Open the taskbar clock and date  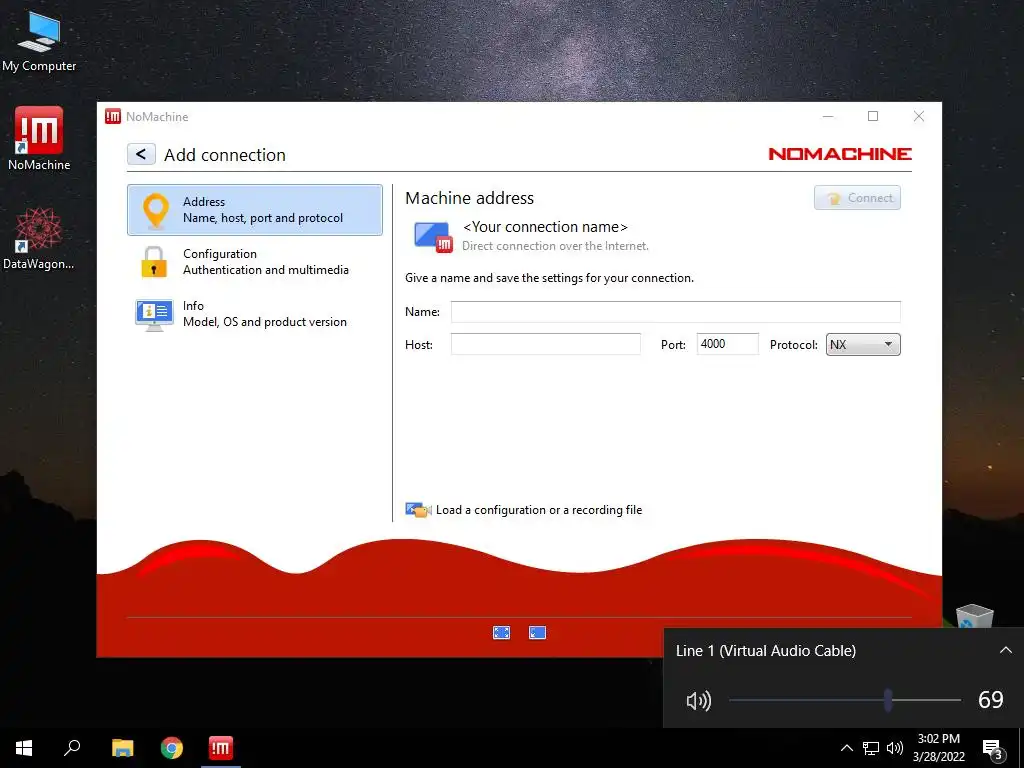click(x=938, y=748)
